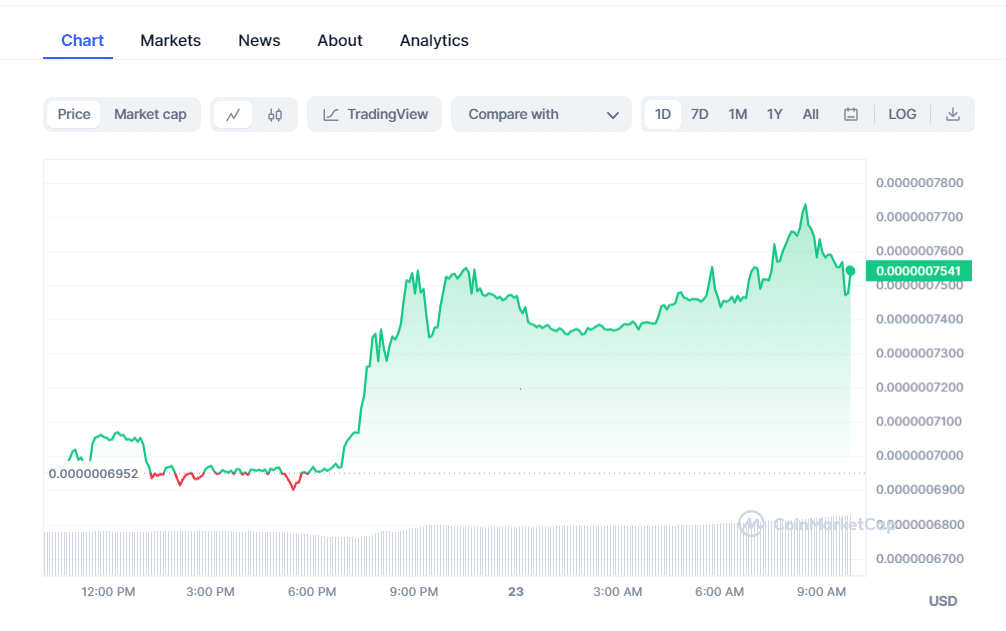The image size is (1006, 631).
Task: Click the current price marker dot on chart
Action: coord(850,270)
